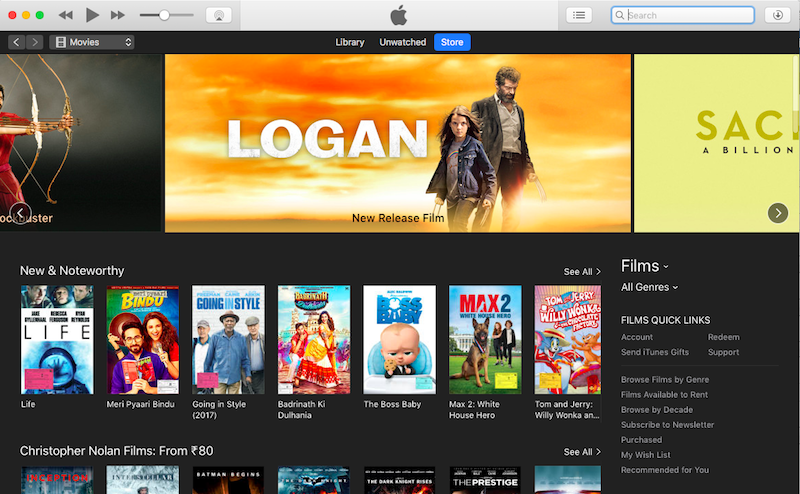Click the fast-forward (next) button
The height and width of the screenshot is (494, 800).
pos(118,15)
